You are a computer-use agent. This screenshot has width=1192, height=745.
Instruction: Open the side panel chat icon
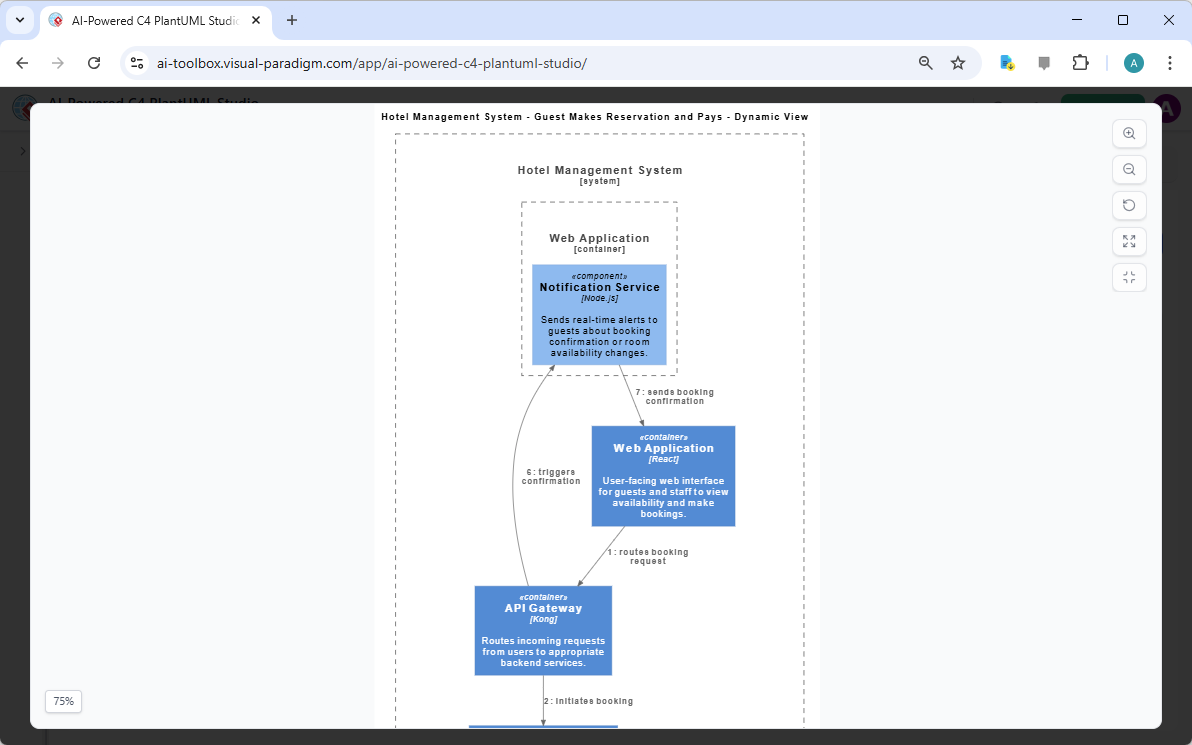1043,62
